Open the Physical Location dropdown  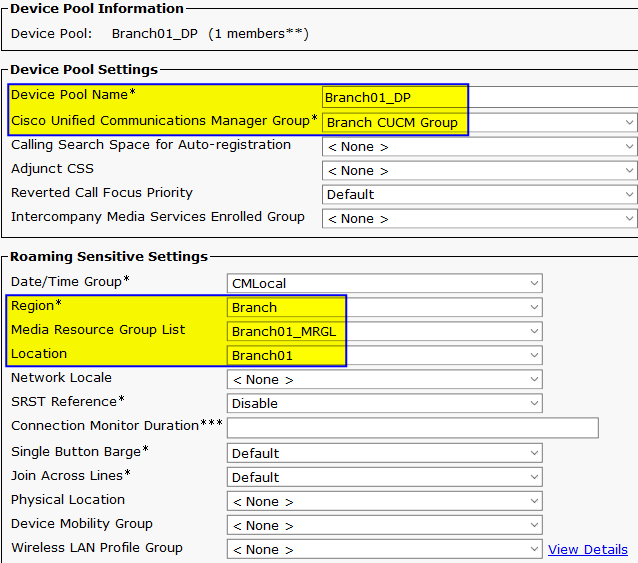coord(385,501)
